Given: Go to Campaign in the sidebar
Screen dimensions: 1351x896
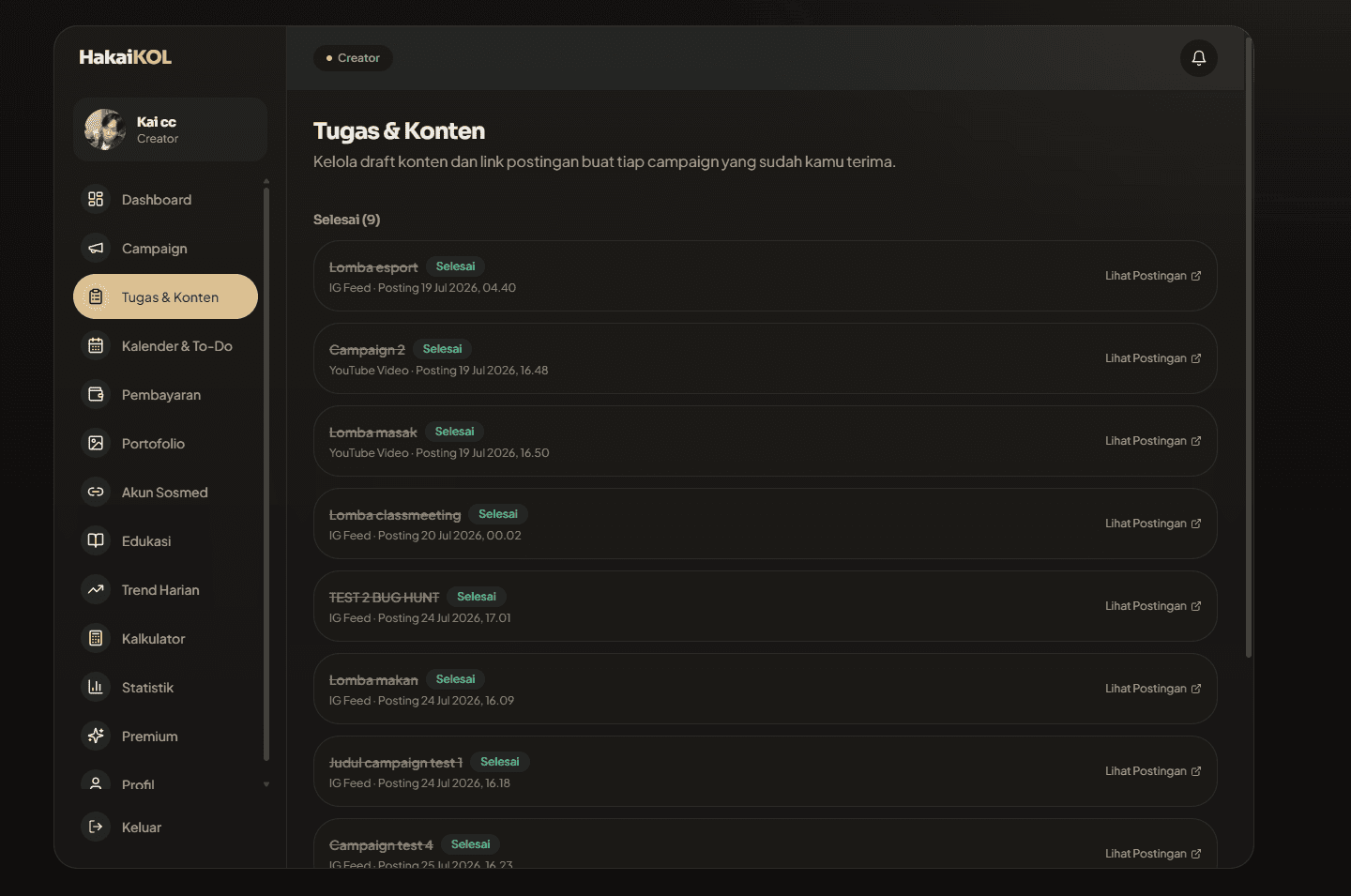Looking at the screenshot, I should click(165, 248).
